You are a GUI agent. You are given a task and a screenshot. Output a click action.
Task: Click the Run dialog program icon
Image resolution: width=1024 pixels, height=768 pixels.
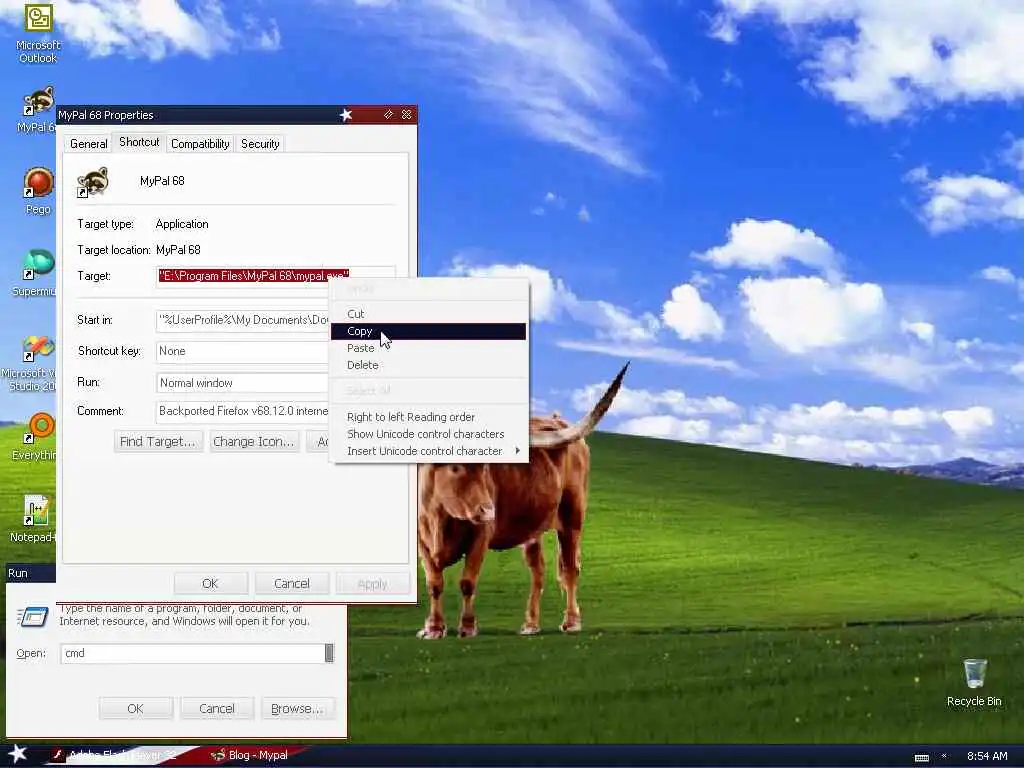click(x=33, y=617)
